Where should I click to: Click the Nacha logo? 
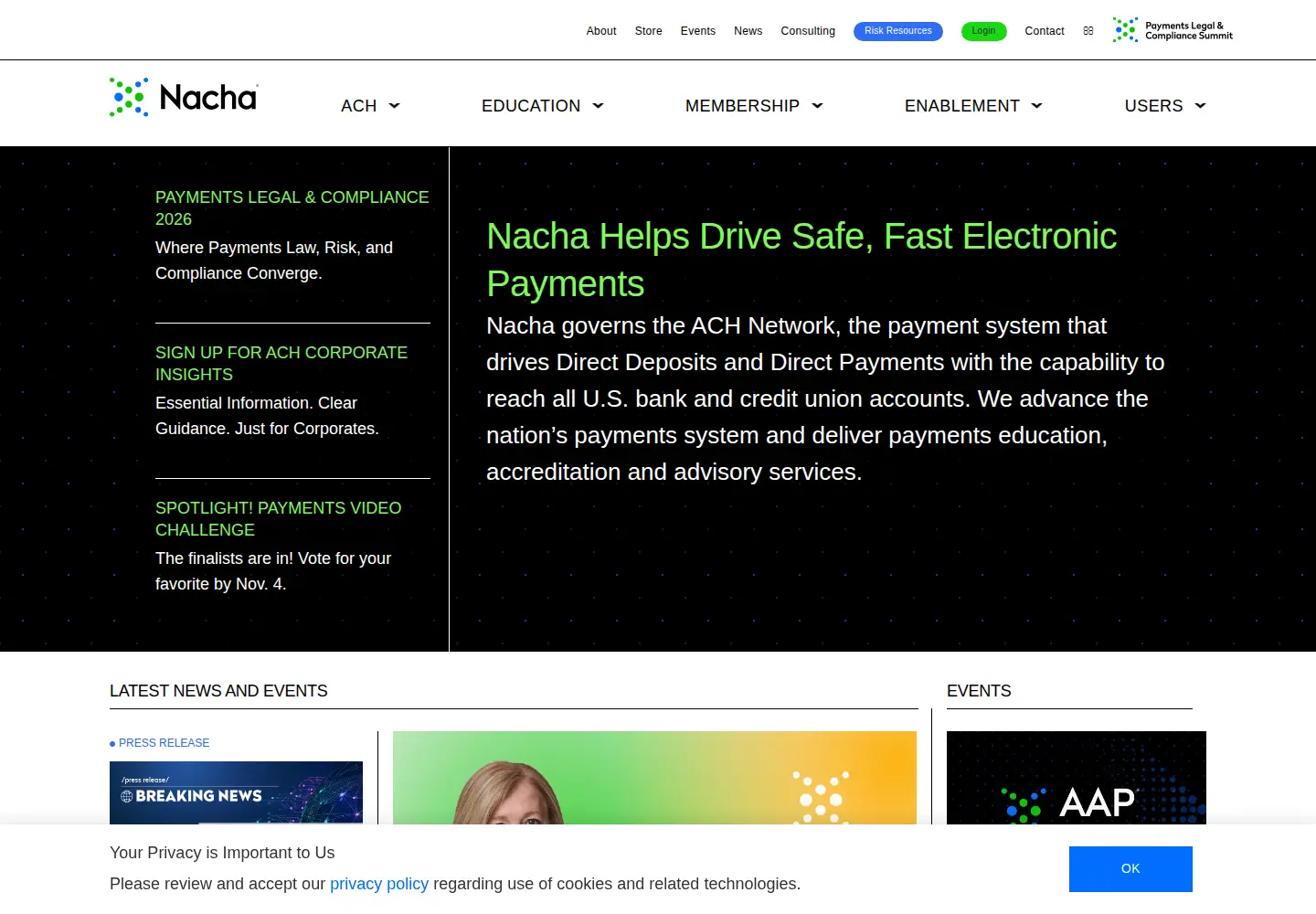point(184,97)
